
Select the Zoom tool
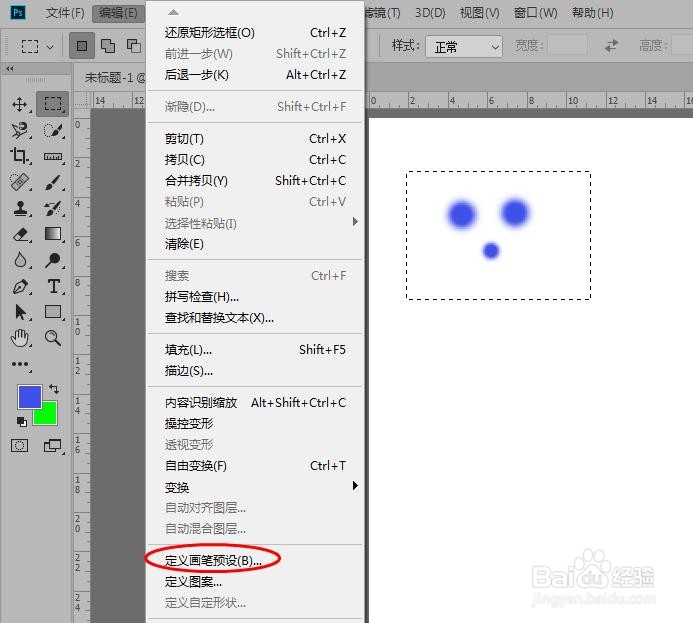(53, 338)
